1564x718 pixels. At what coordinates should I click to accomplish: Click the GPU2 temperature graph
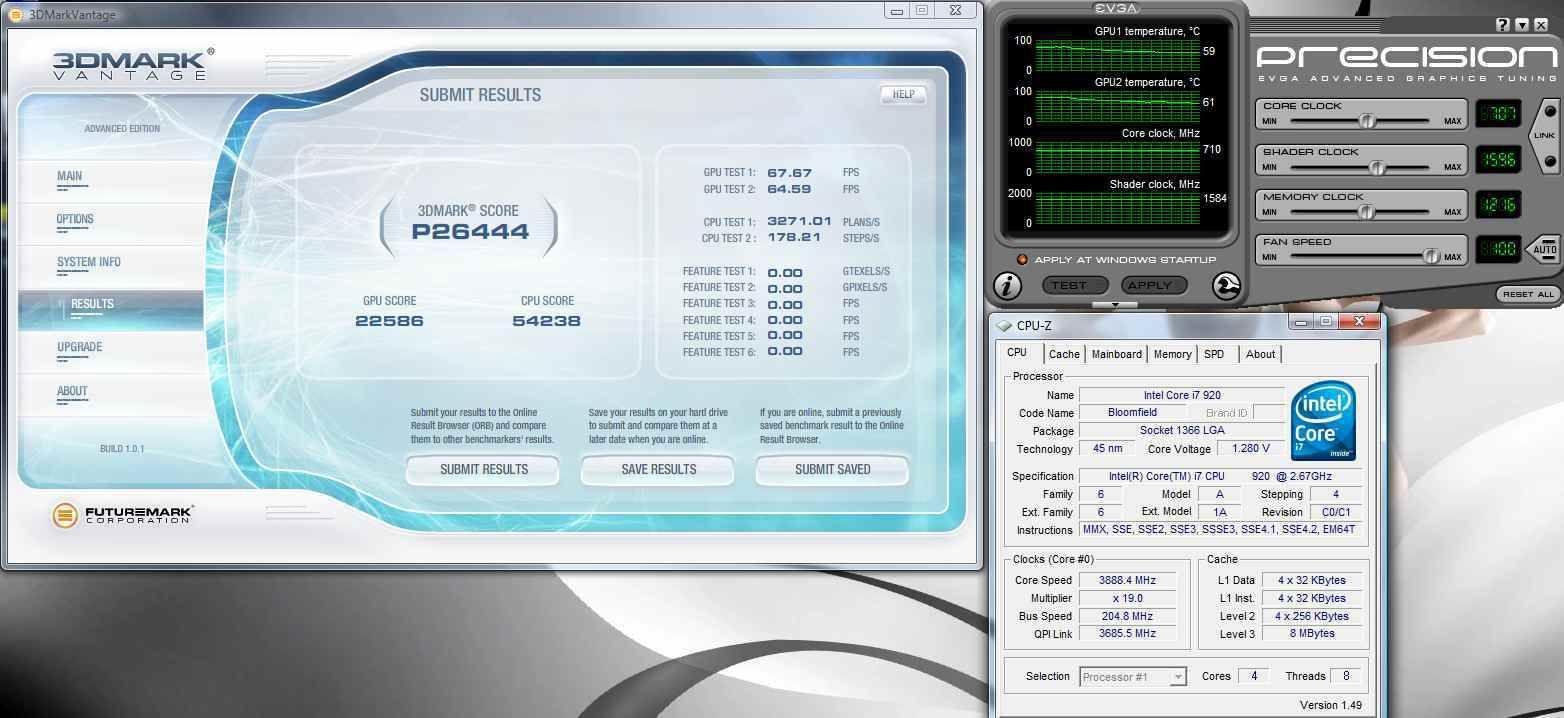1117,104
